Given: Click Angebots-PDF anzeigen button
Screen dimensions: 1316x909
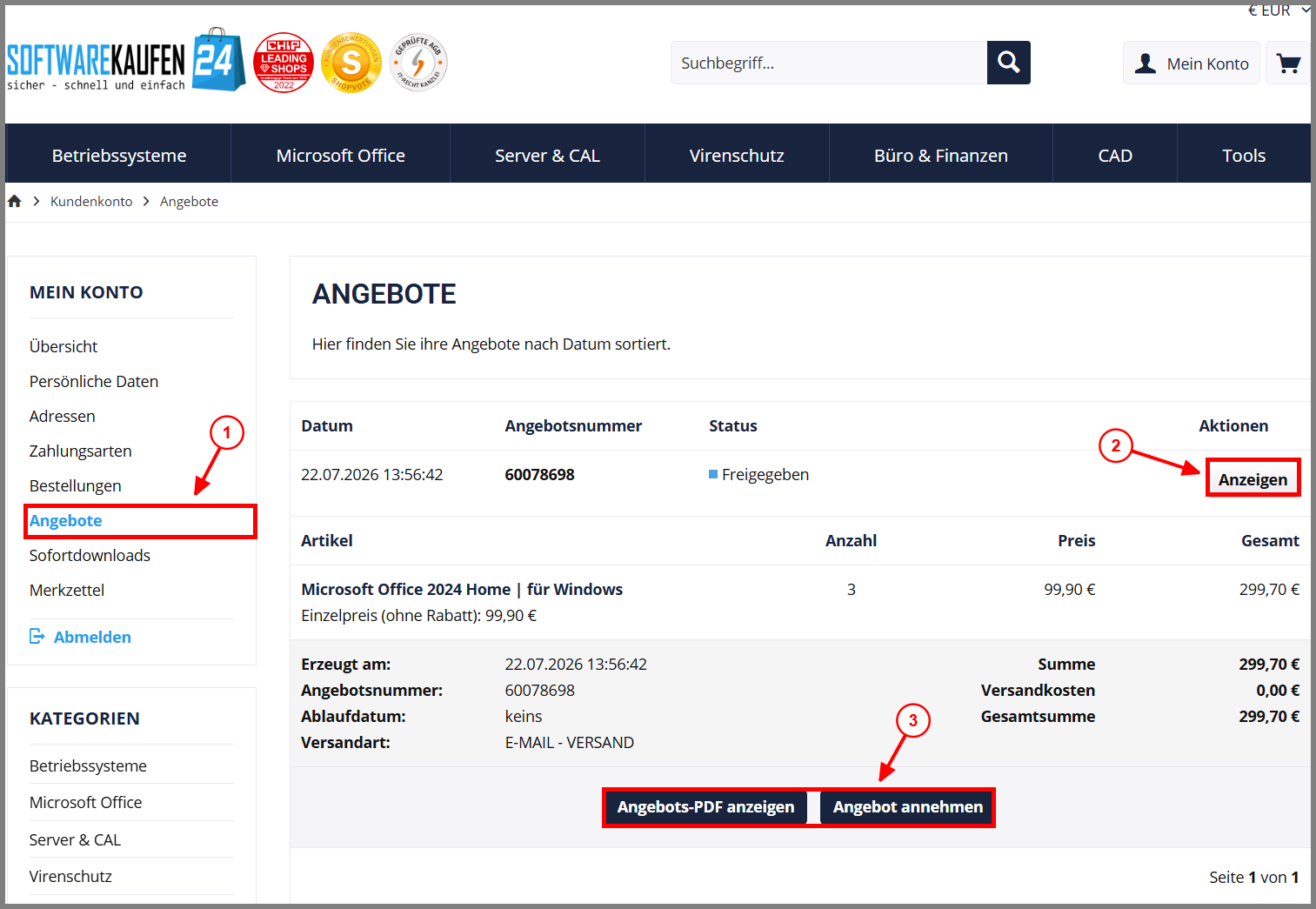Looking at the screenshot, I should [706, 807].
